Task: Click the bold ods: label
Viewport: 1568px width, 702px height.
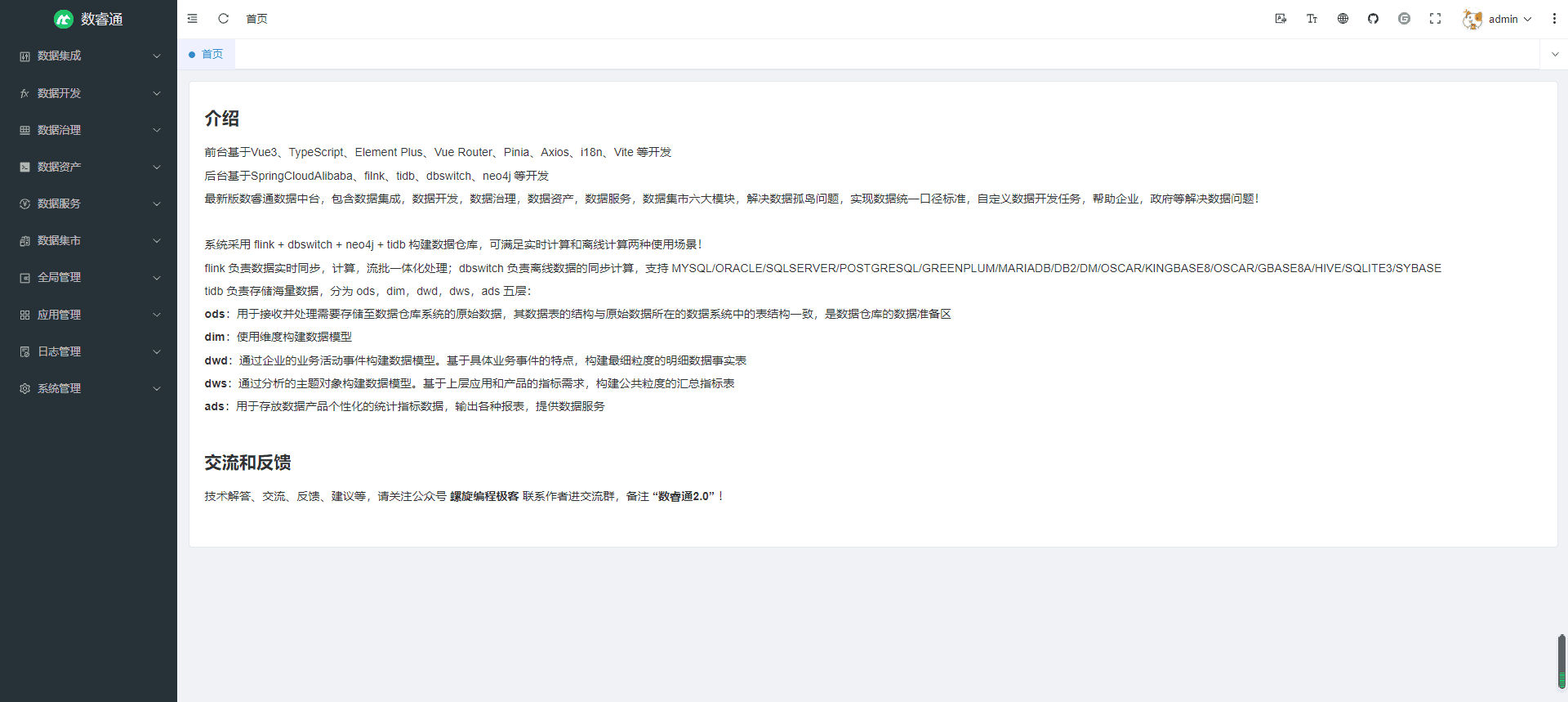Action: (216, 314)
